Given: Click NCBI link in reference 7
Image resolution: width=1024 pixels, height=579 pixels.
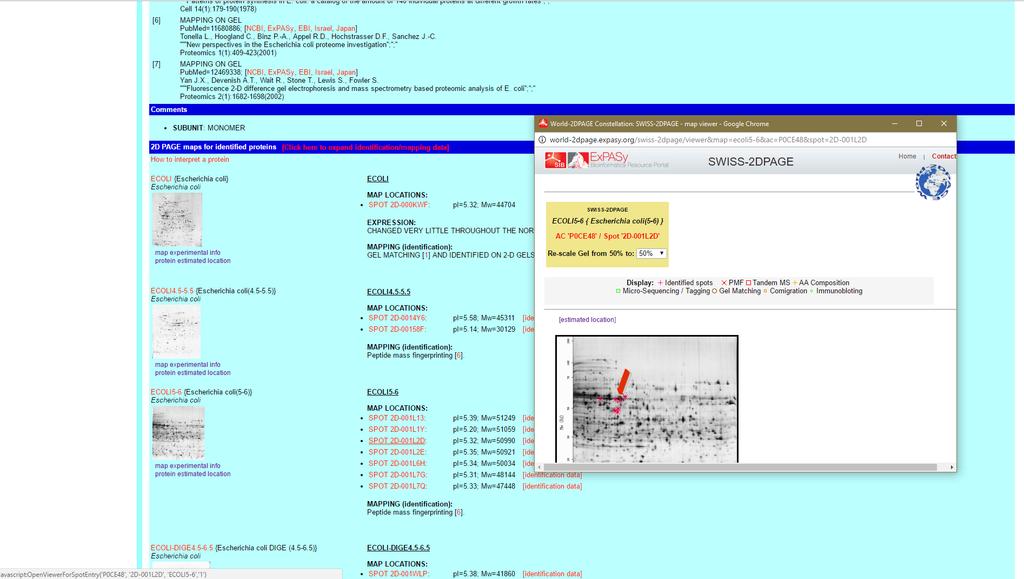Looking at the screenshot, I should click(255, 72).
